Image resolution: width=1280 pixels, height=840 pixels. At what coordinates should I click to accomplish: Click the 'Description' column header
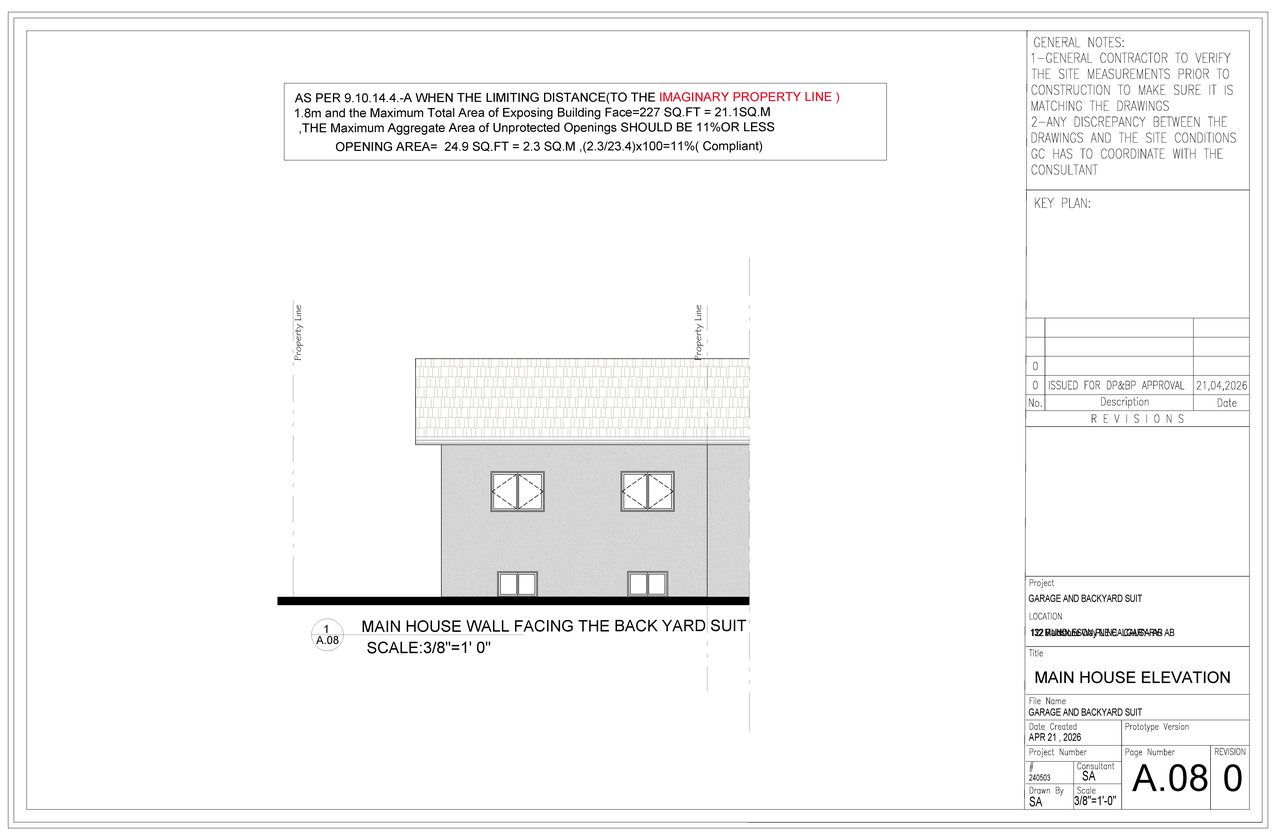point(1124,402)
